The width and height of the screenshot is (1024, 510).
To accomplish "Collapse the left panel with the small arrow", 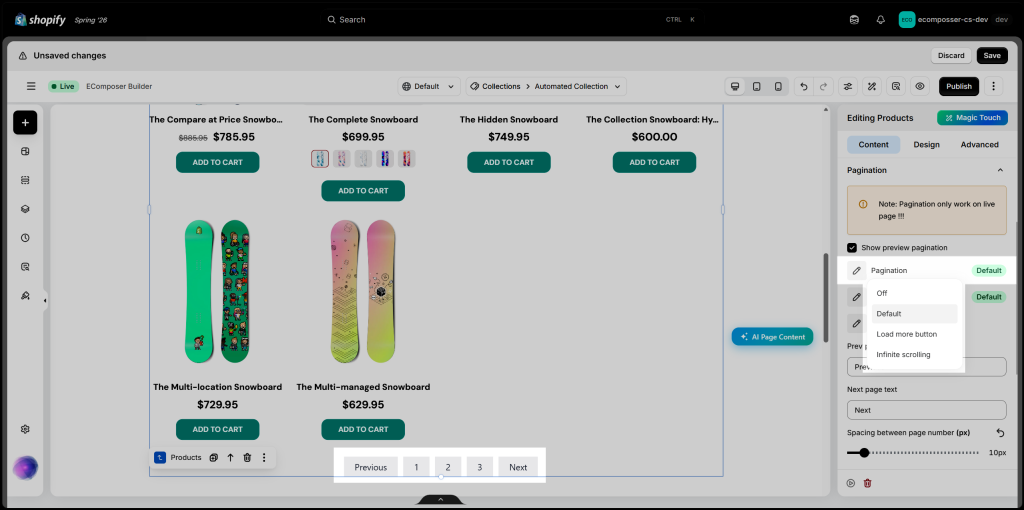I will 45,300.
